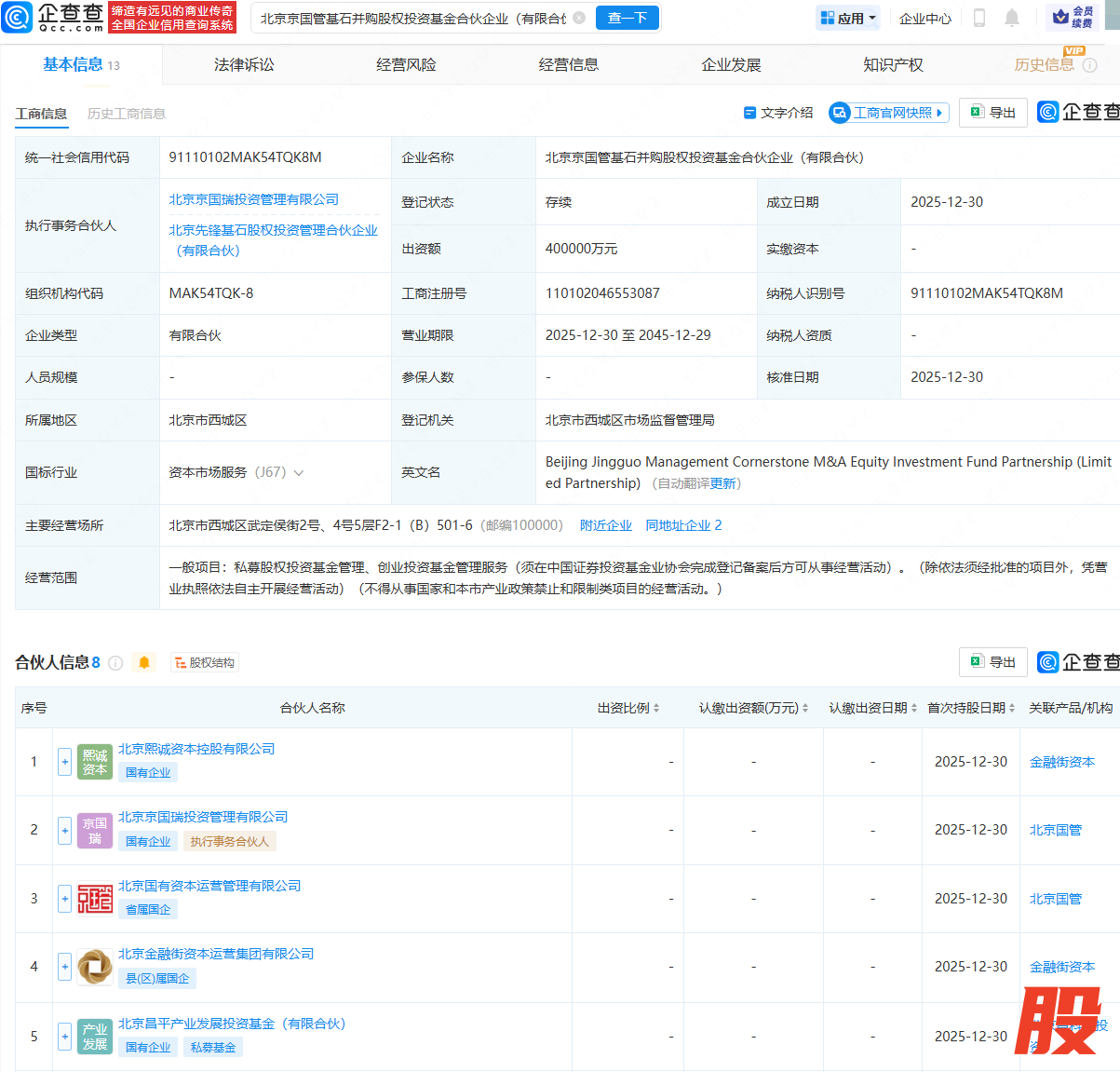
Task: Click the info icon beside 合伙人信息
Action: (115, 663)
